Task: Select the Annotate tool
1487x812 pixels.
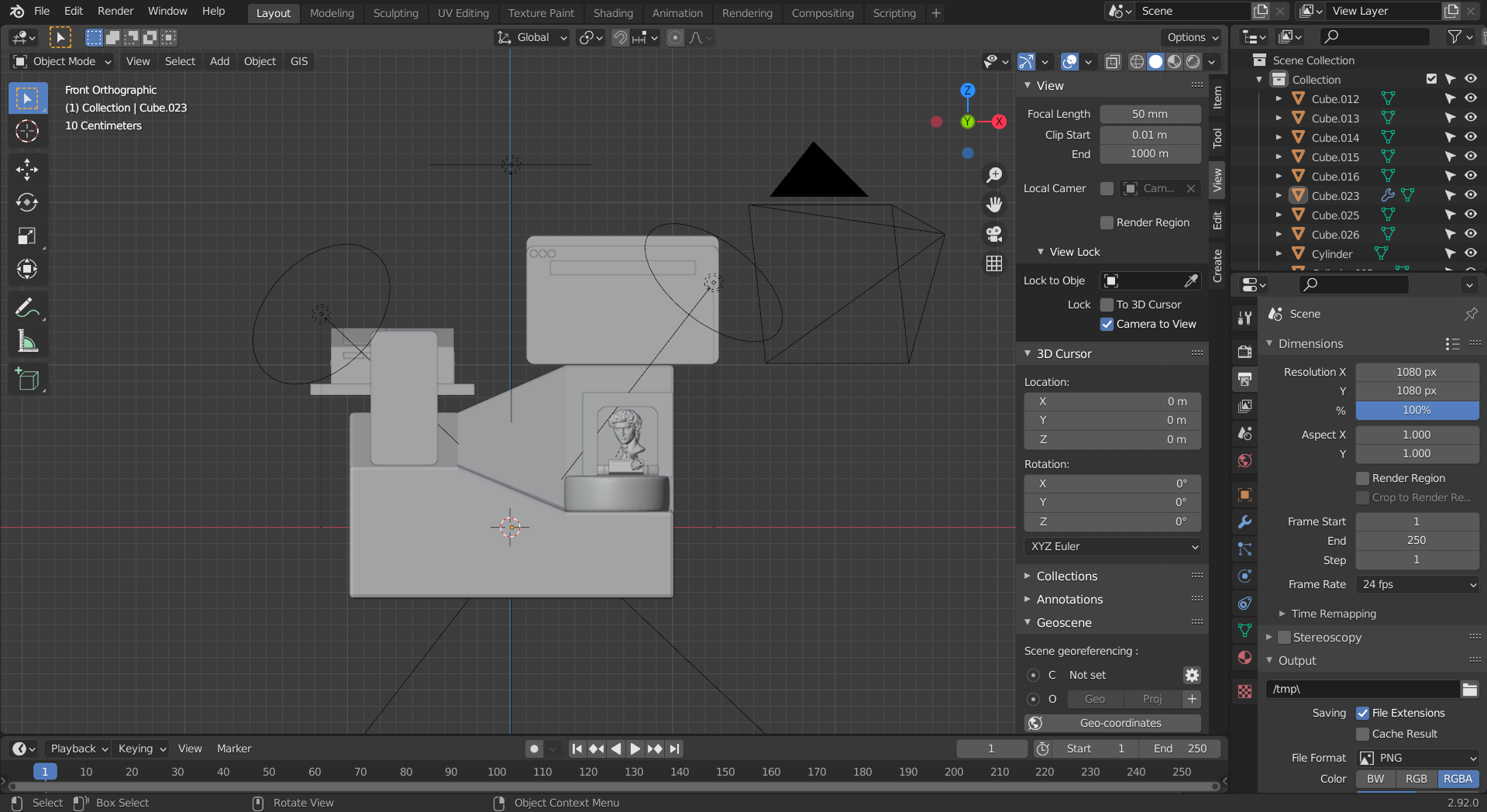Action: coord(27,308)
